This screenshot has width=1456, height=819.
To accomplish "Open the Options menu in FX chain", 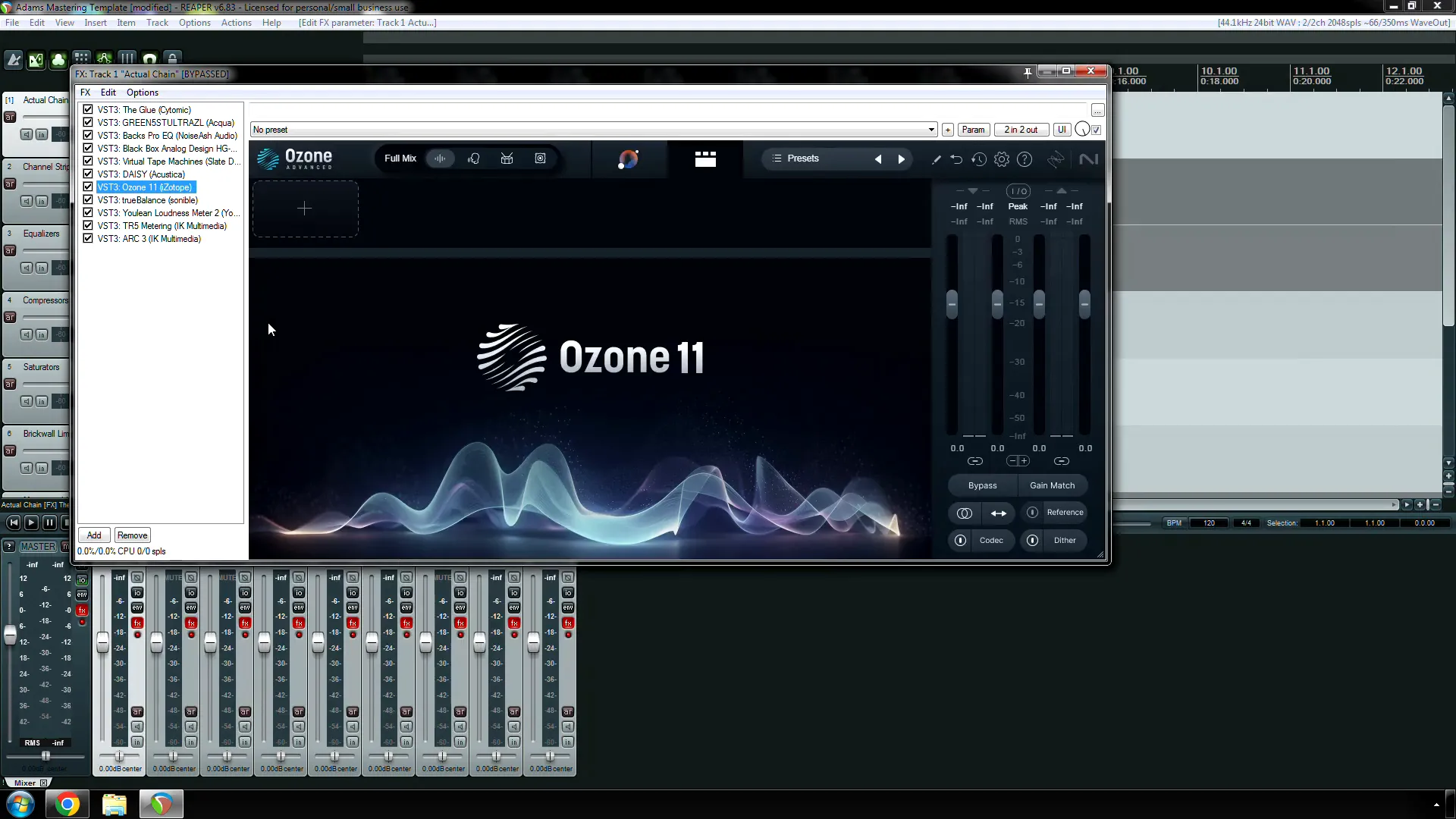I will tap(142, 92).
